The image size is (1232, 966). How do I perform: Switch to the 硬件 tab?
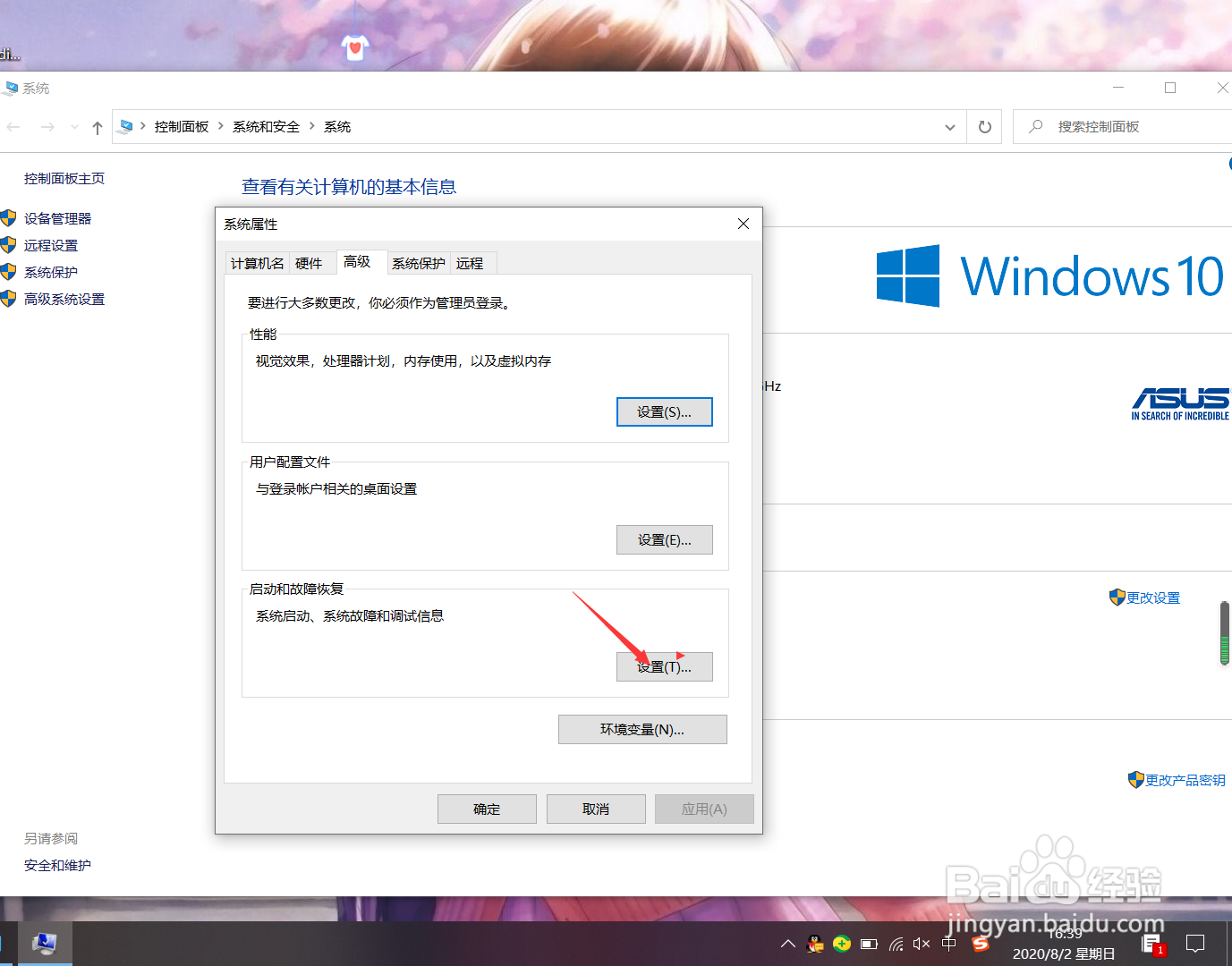point(311,262)
